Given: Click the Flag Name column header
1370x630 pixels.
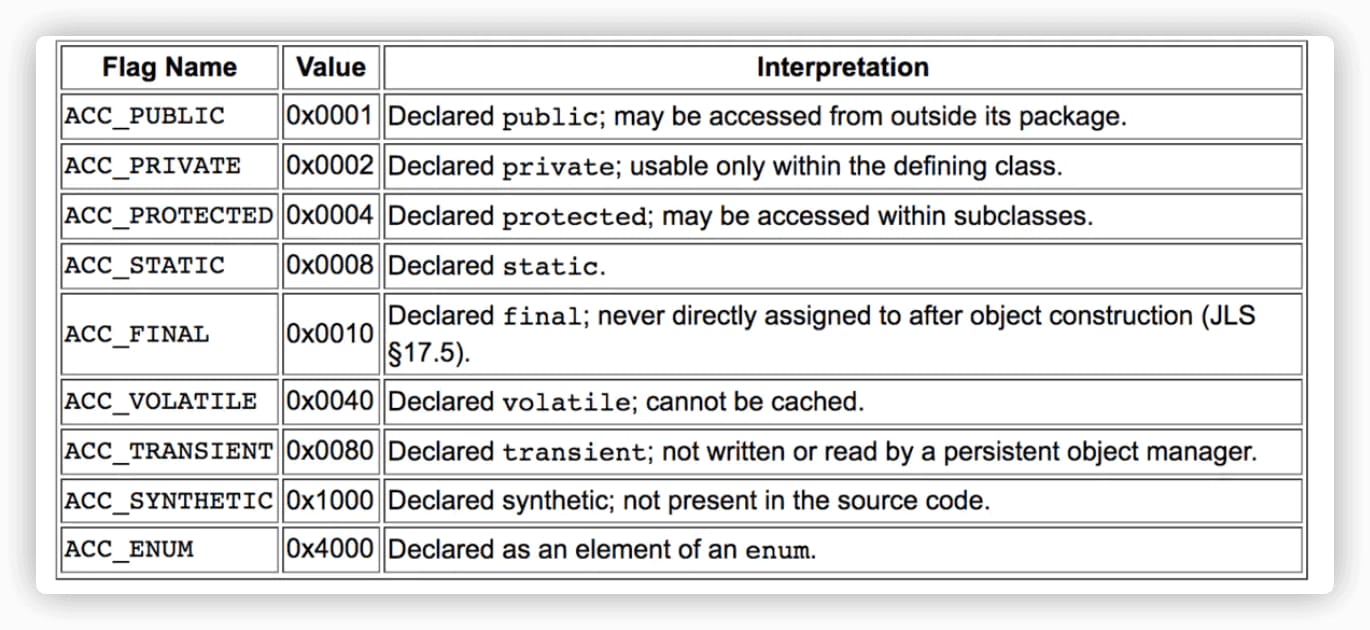Looking at the screenshot, I should (169, 67).
